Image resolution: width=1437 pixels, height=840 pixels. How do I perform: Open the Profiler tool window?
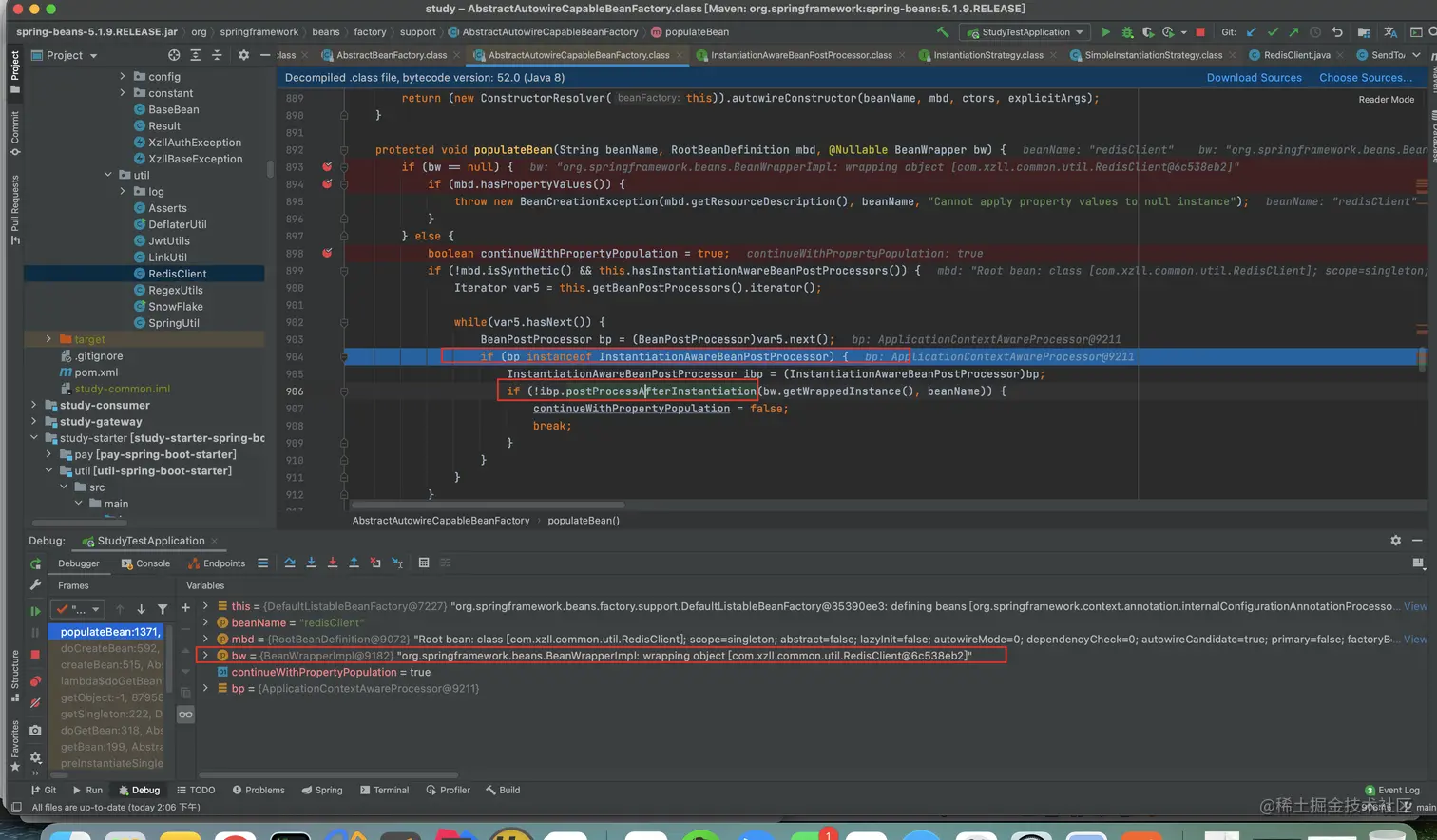click(x=448, y=790)
